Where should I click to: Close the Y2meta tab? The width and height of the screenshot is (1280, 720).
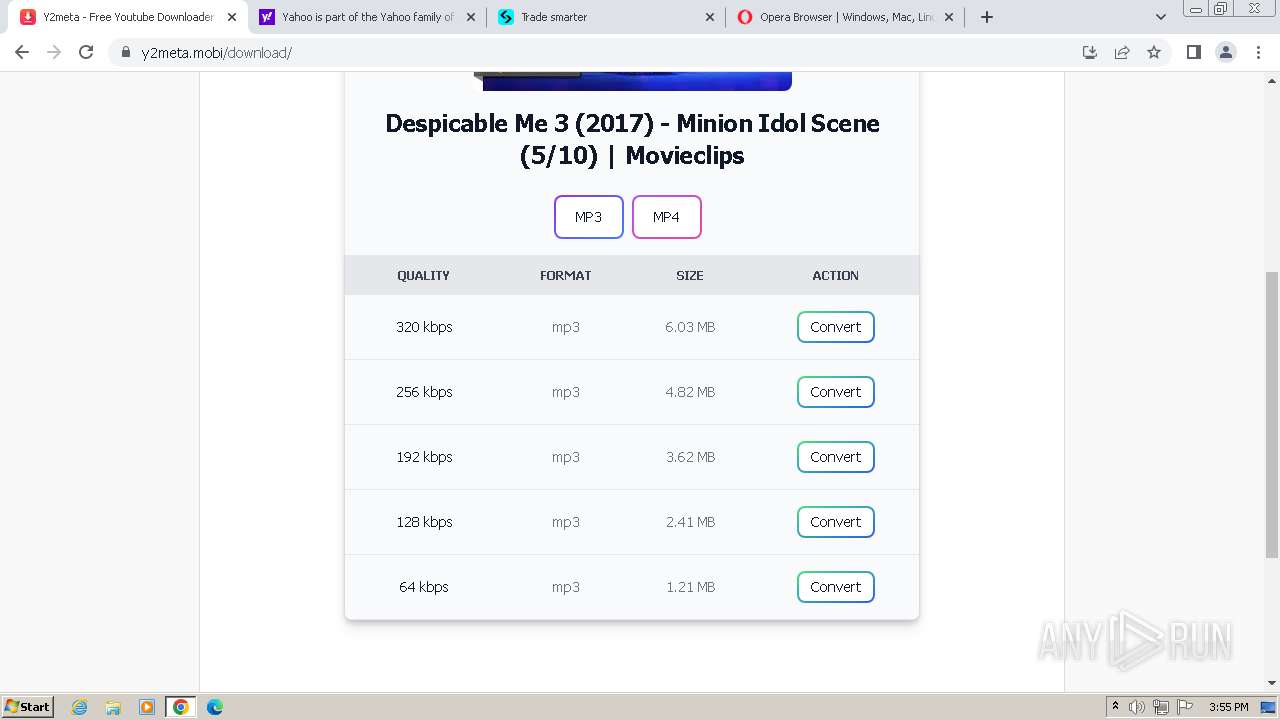point(232,17)
